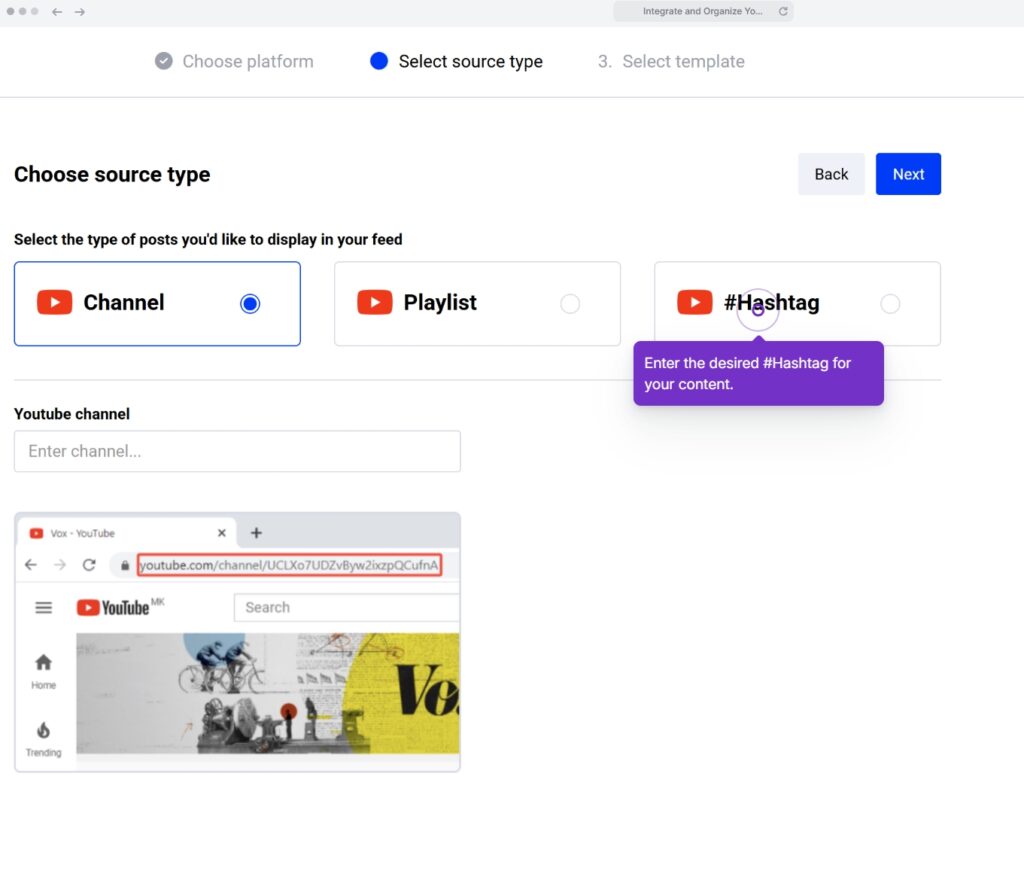
Task: Click the browser forward arrow
Action: click(x=80, y=12)
